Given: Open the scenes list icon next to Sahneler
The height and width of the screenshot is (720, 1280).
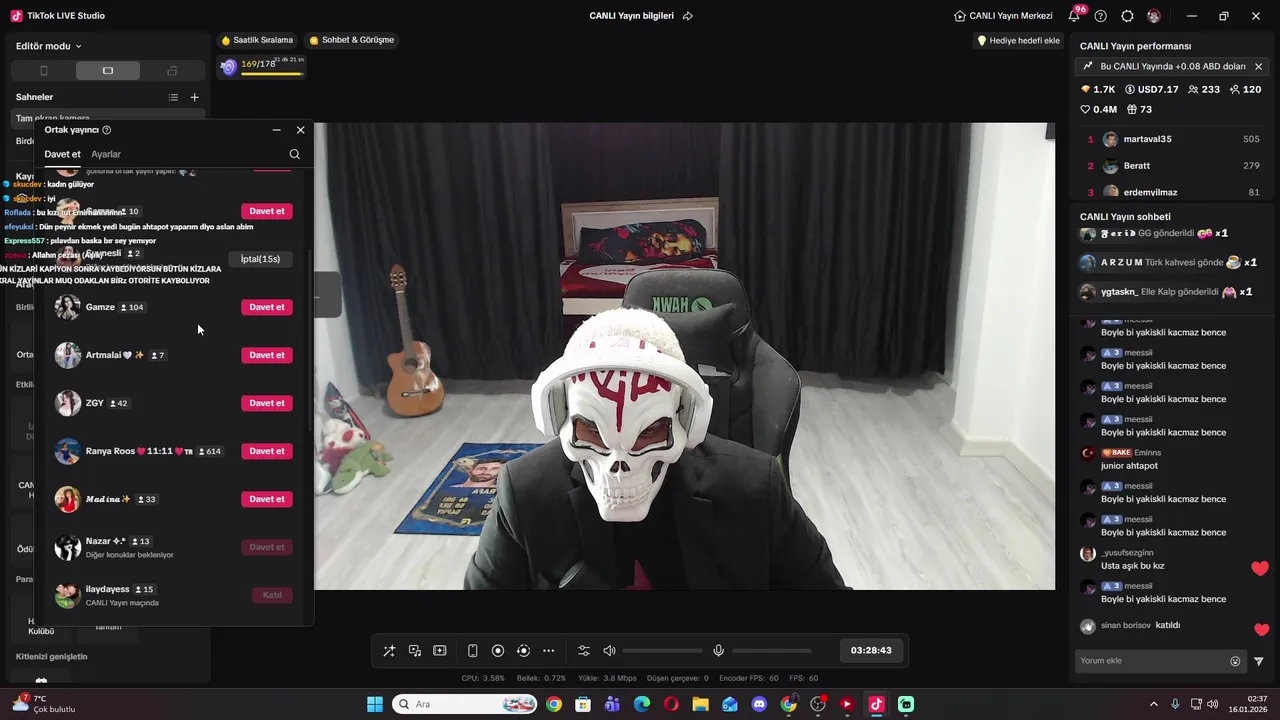Looking at the screenshot, I should 173,97.
